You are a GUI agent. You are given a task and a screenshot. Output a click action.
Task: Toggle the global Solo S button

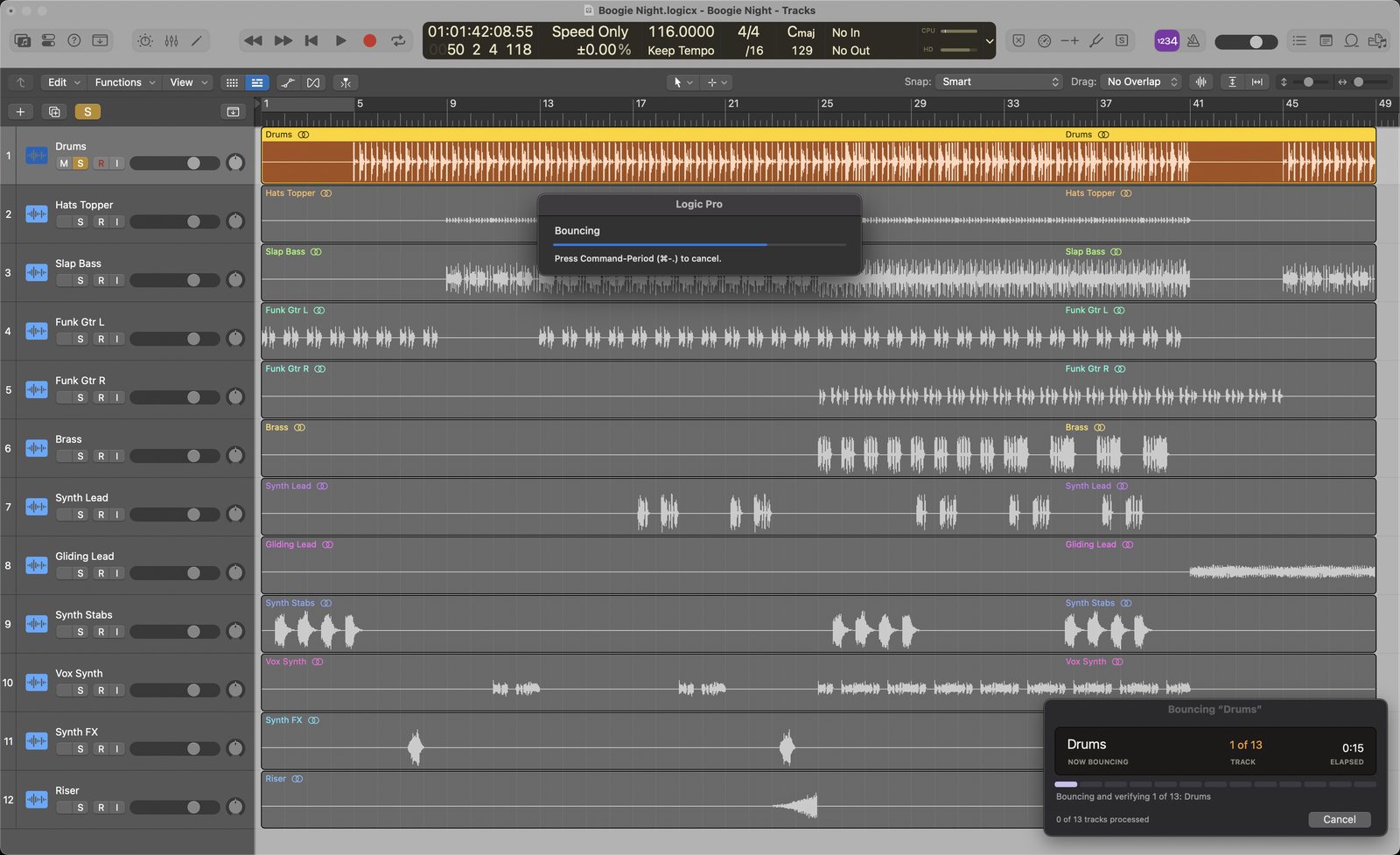(87, 111)
